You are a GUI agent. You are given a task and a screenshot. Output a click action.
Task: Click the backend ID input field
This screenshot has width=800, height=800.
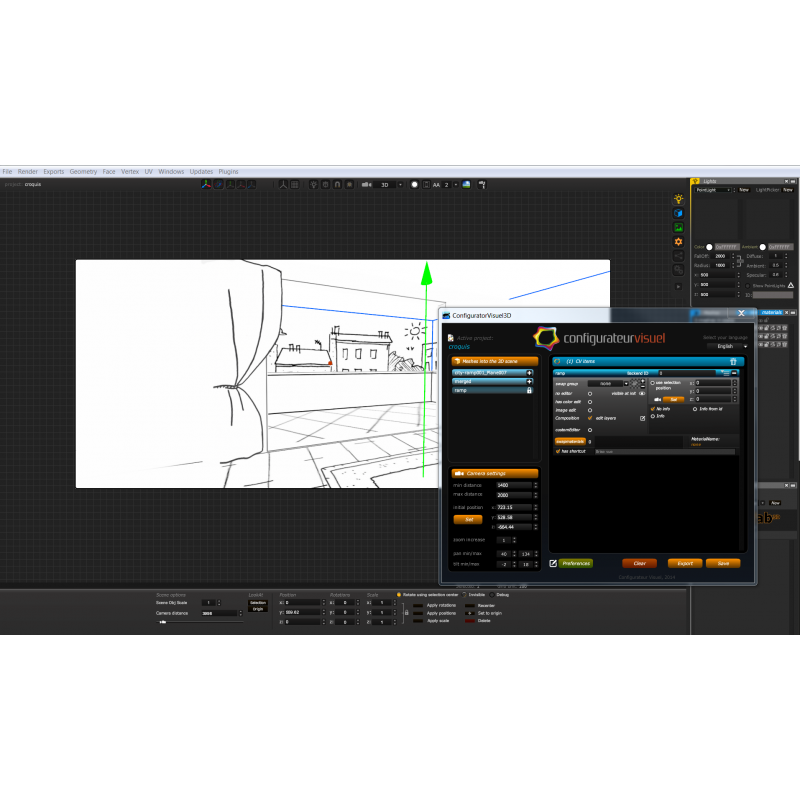point(688,373)
